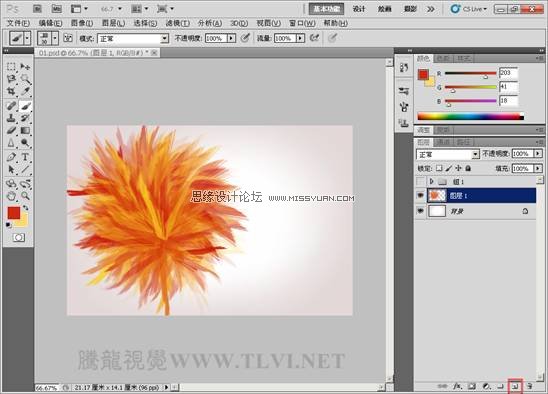548x394 pixels.
Task: Hide Layer 1 using its eye icon
Action: point(420,195)
